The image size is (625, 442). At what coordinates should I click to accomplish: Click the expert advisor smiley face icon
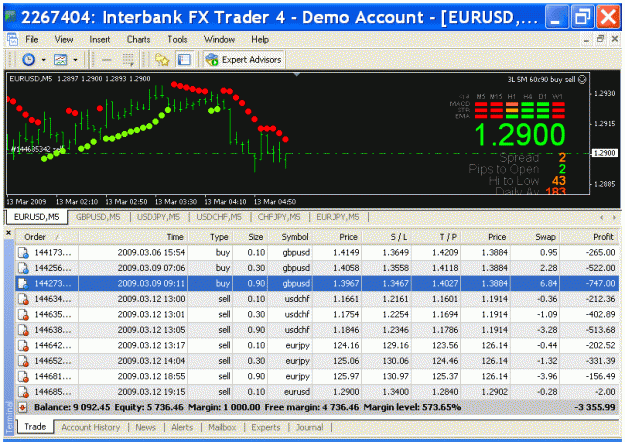[x=582, y=79]
